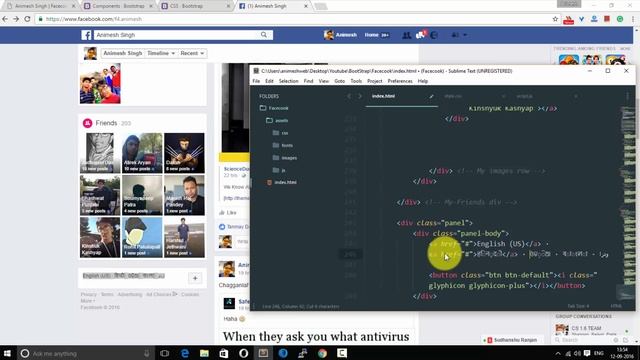
Task: Click the Animesh Singh profile name button
Action: pos(122,53)
